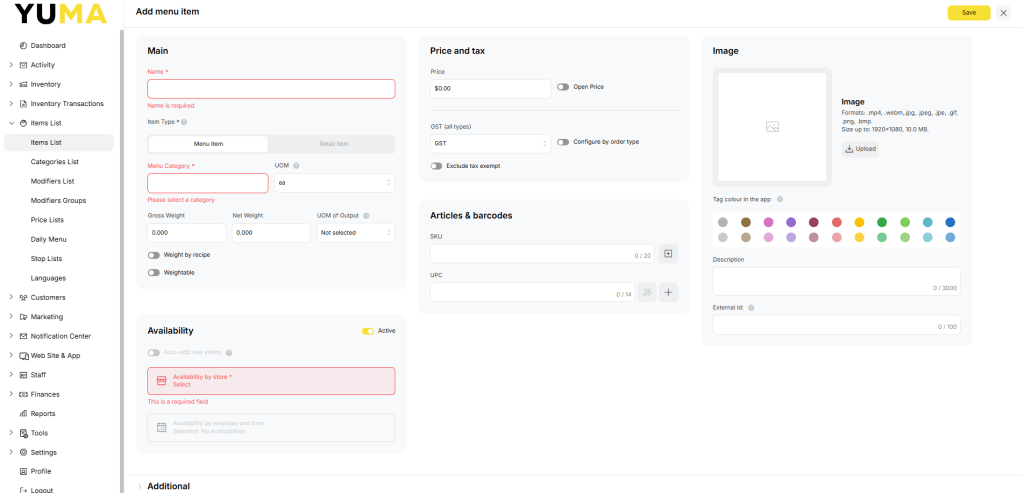Open the GST tax dropdown
The image size is (1024, 493).
490,144
